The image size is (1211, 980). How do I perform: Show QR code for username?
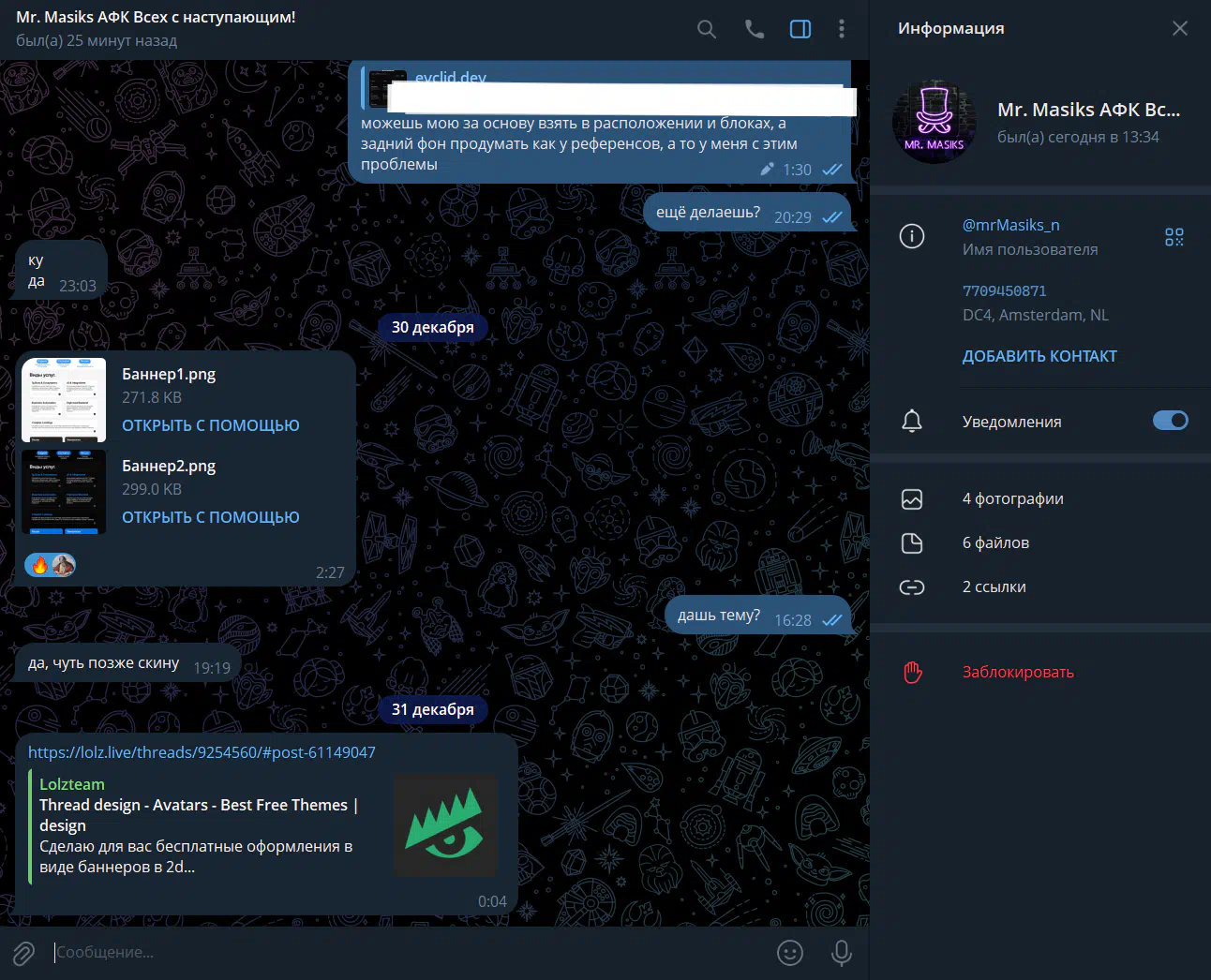pos(1174,237)
